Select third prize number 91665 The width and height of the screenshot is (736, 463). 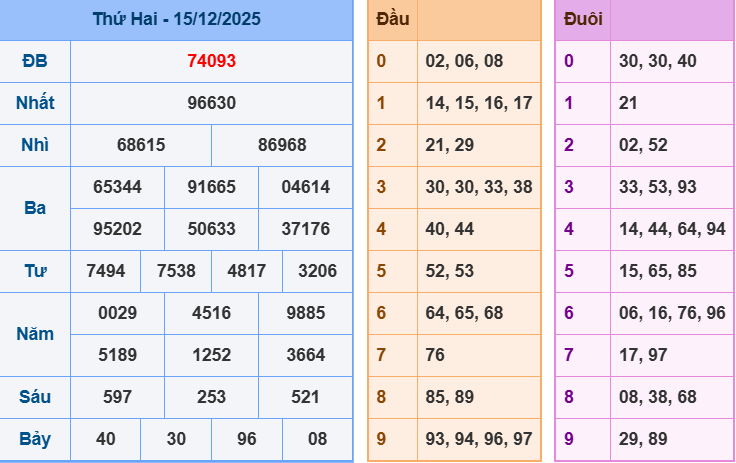(x=211, y=187)
